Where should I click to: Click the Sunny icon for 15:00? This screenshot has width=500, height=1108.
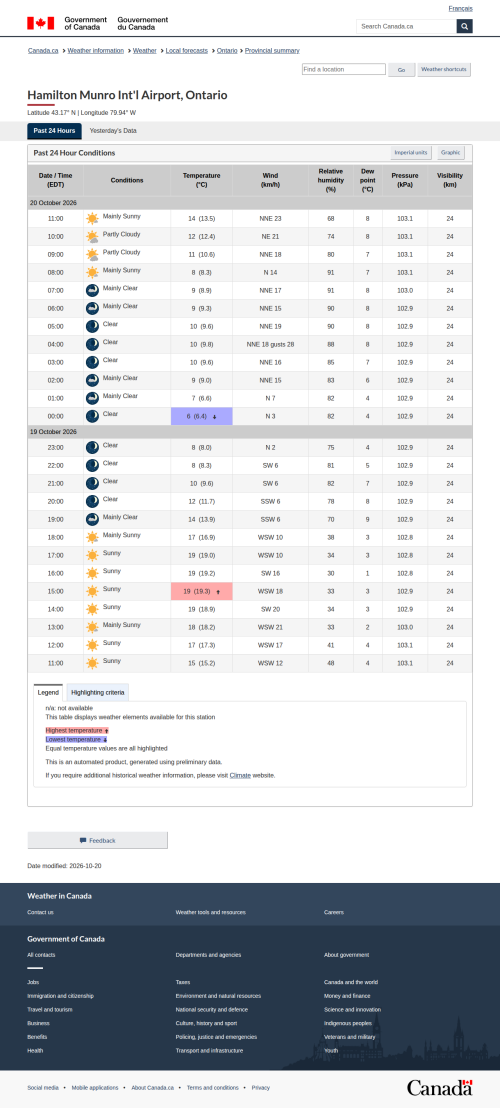pyautogui.click(x=93, y=591)
